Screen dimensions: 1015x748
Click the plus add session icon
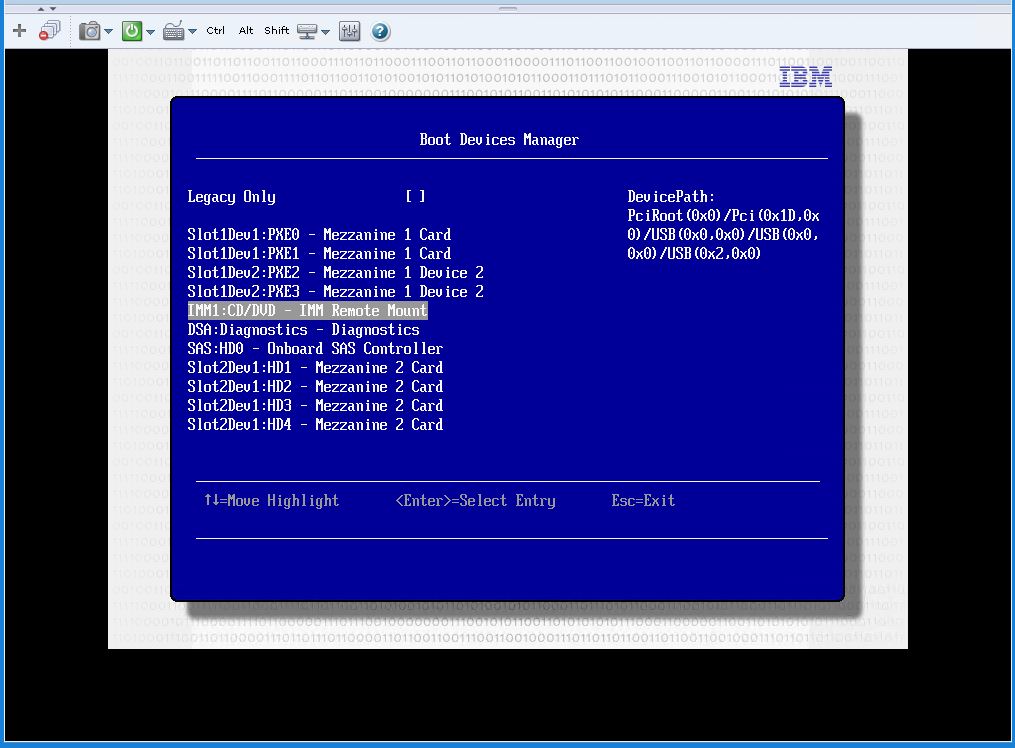[19, 30]
